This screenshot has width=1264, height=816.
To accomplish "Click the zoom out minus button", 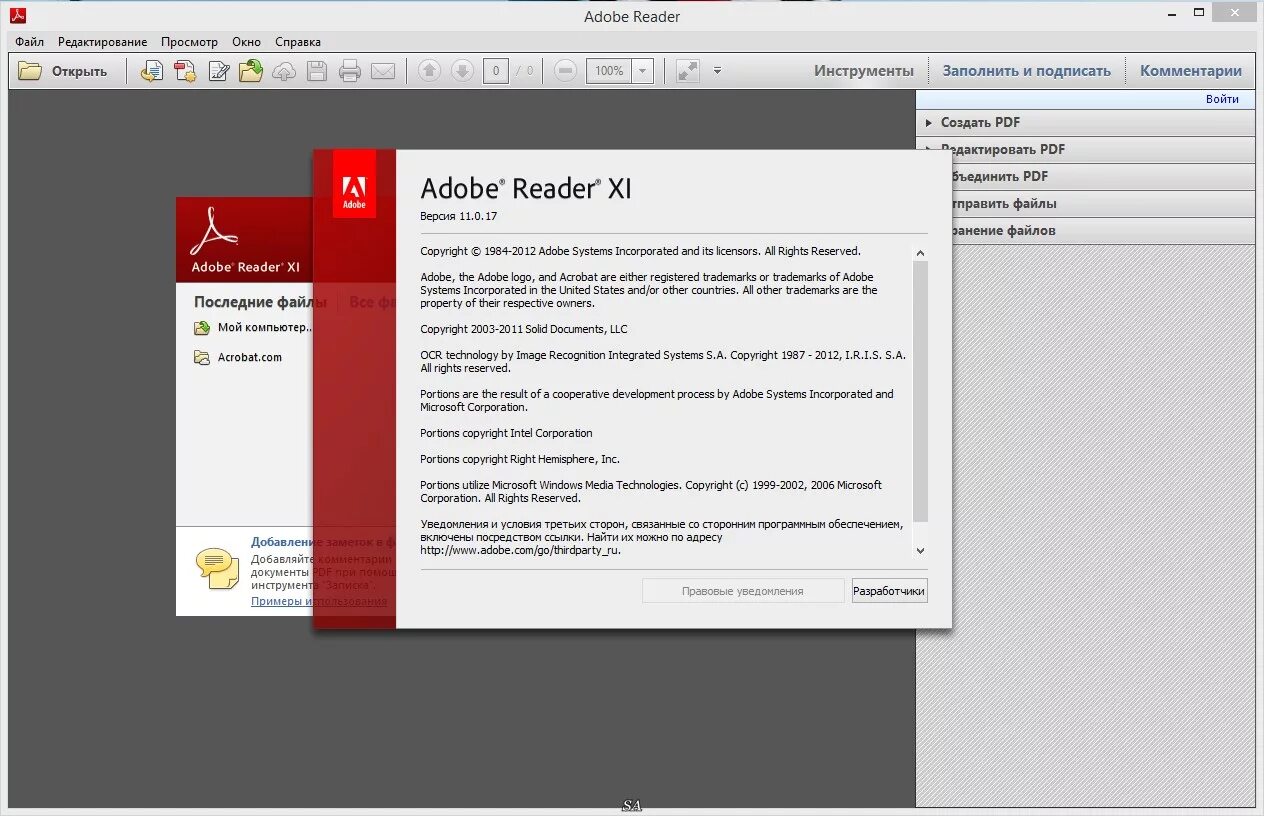I will (565, 71).
